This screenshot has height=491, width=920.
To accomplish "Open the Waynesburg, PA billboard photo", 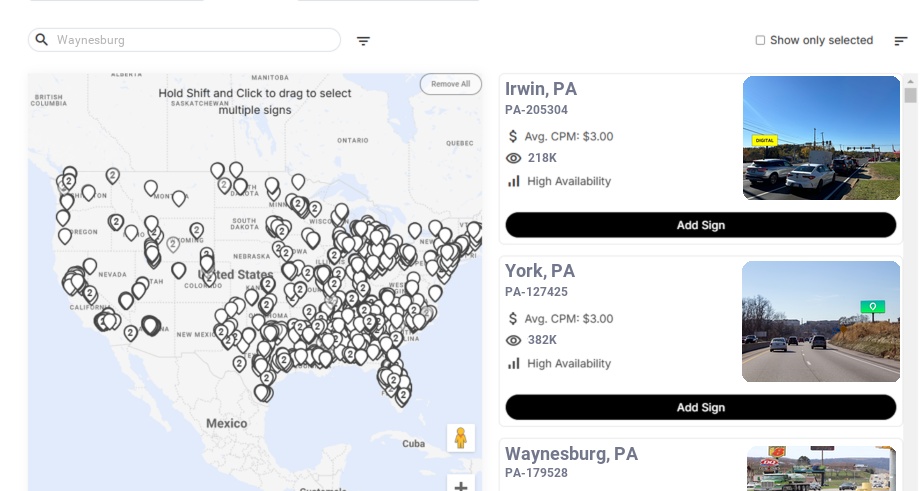I will tap(821, 468).
